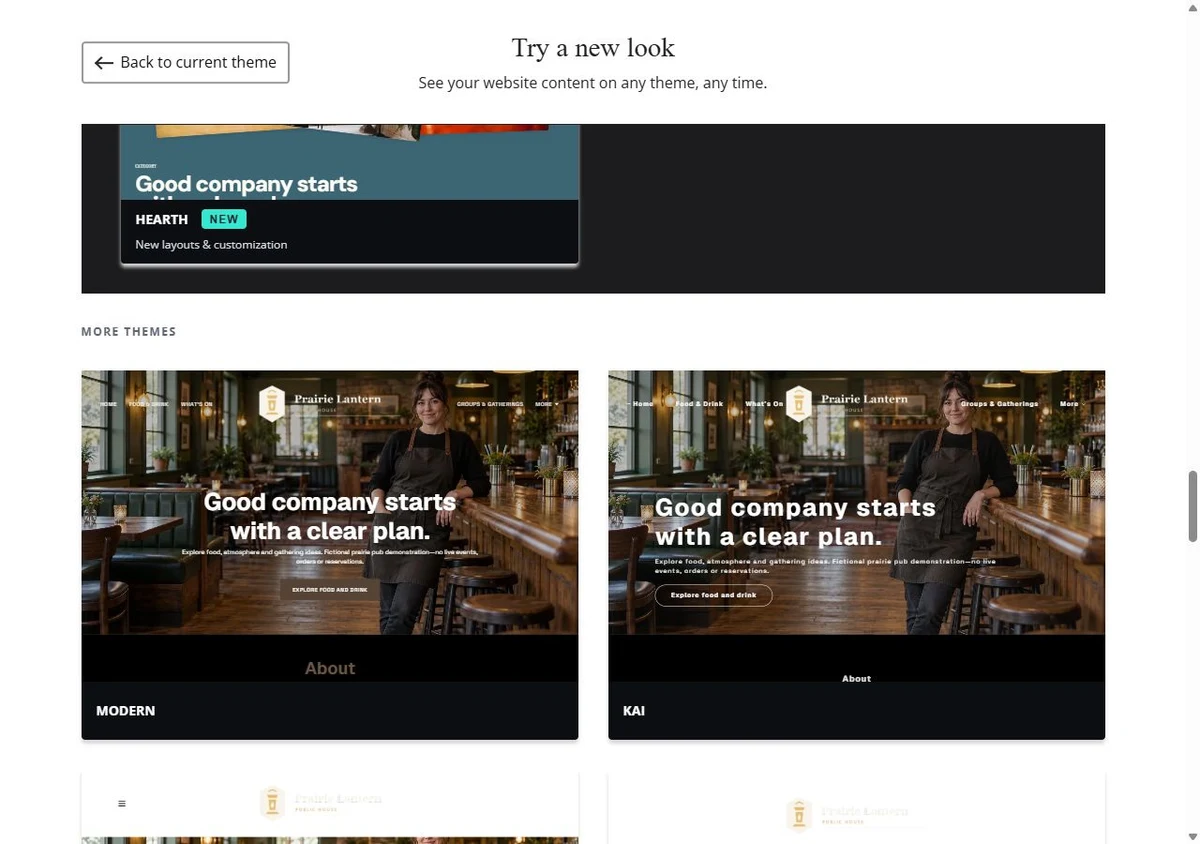Select Groups & Gatherings in Kai preview nav
Viewport: 1200px width, 844px height.
999,404
